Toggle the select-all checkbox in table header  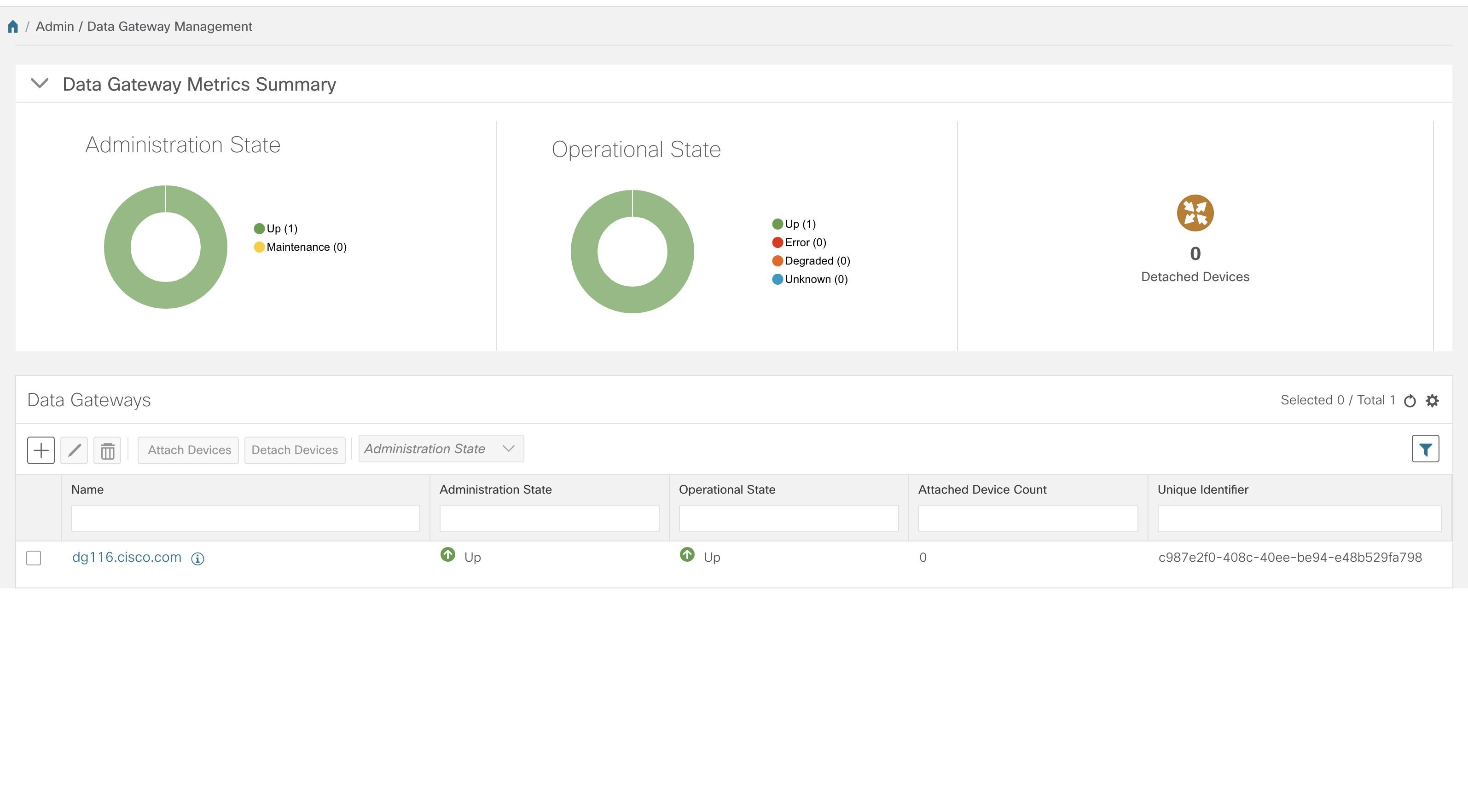coord(34,507)
